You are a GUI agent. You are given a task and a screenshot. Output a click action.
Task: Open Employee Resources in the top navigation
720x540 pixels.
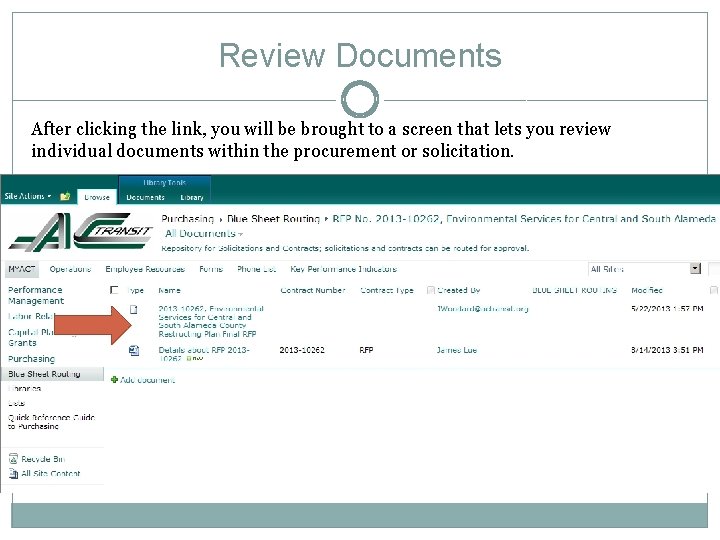tap(145, 269)
